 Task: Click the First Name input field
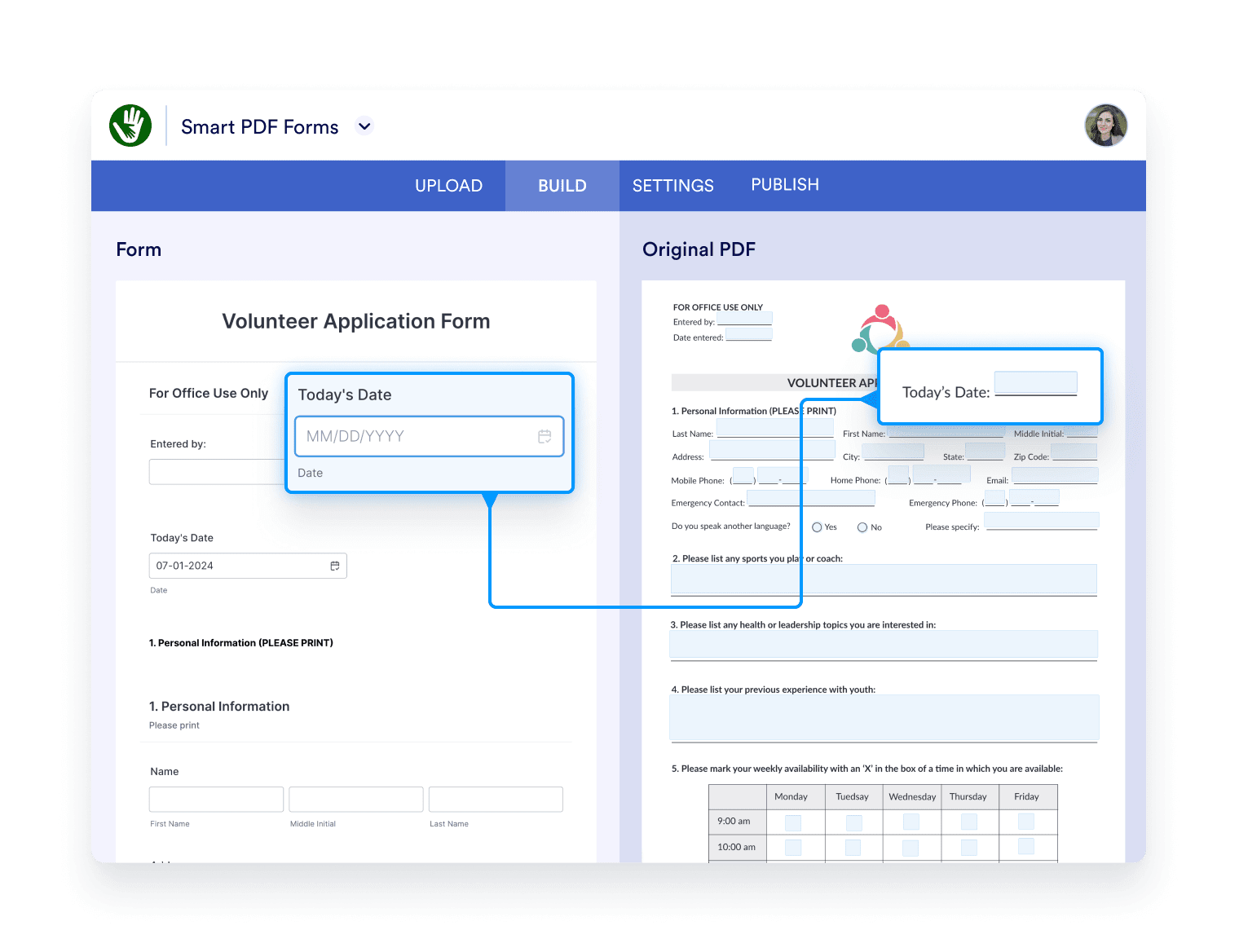coord(215,799)
